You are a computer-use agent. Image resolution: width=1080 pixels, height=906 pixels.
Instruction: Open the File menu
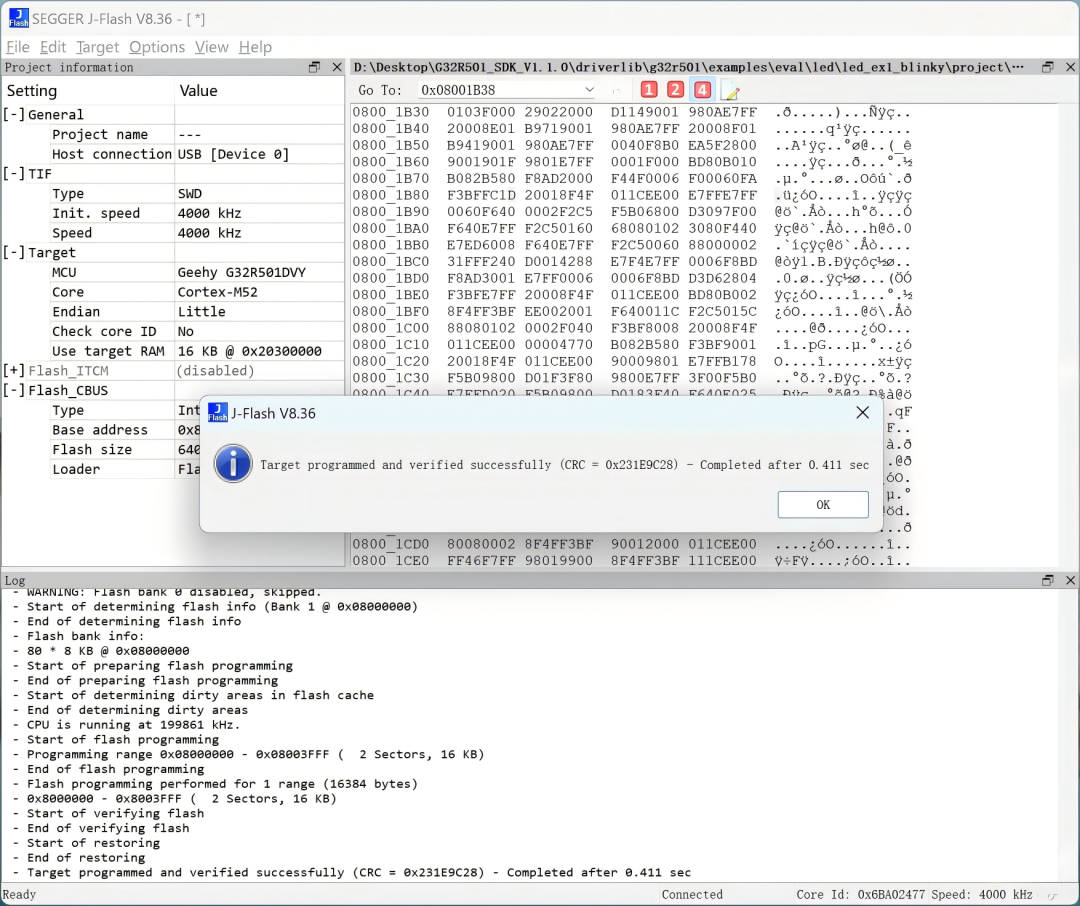[18, 47]
